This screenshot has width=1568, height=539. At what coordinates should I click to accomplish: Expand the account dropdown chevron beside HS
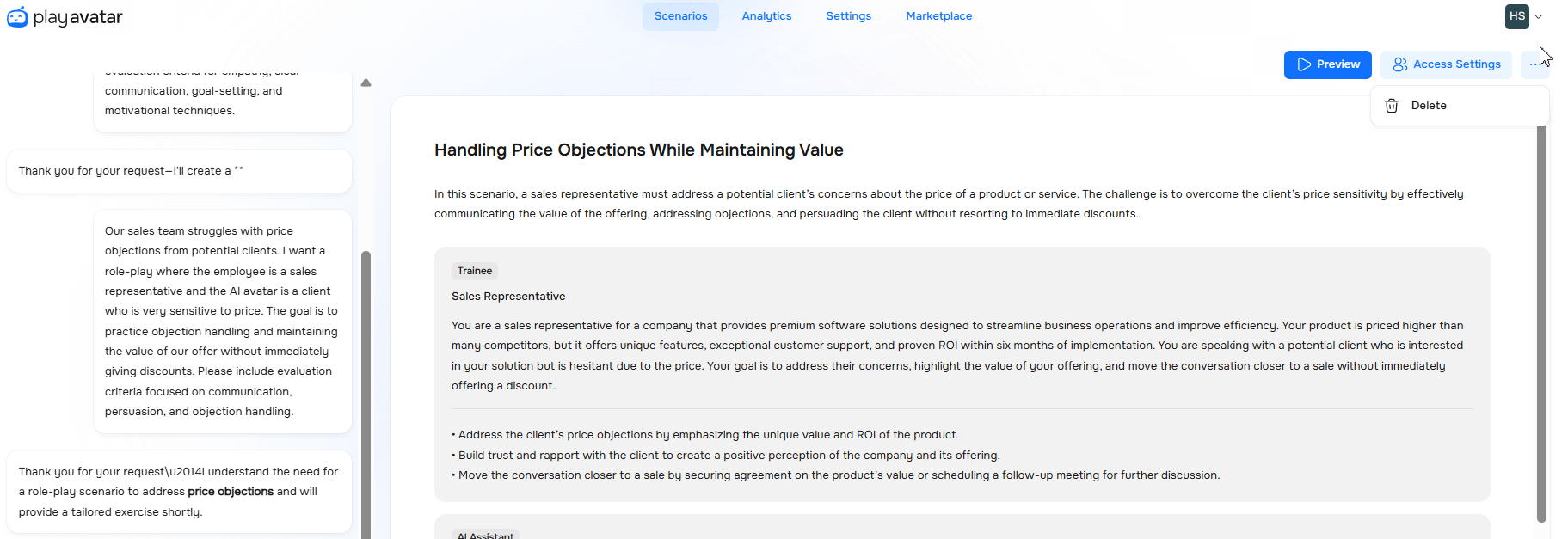click(x=1539, y=17)
